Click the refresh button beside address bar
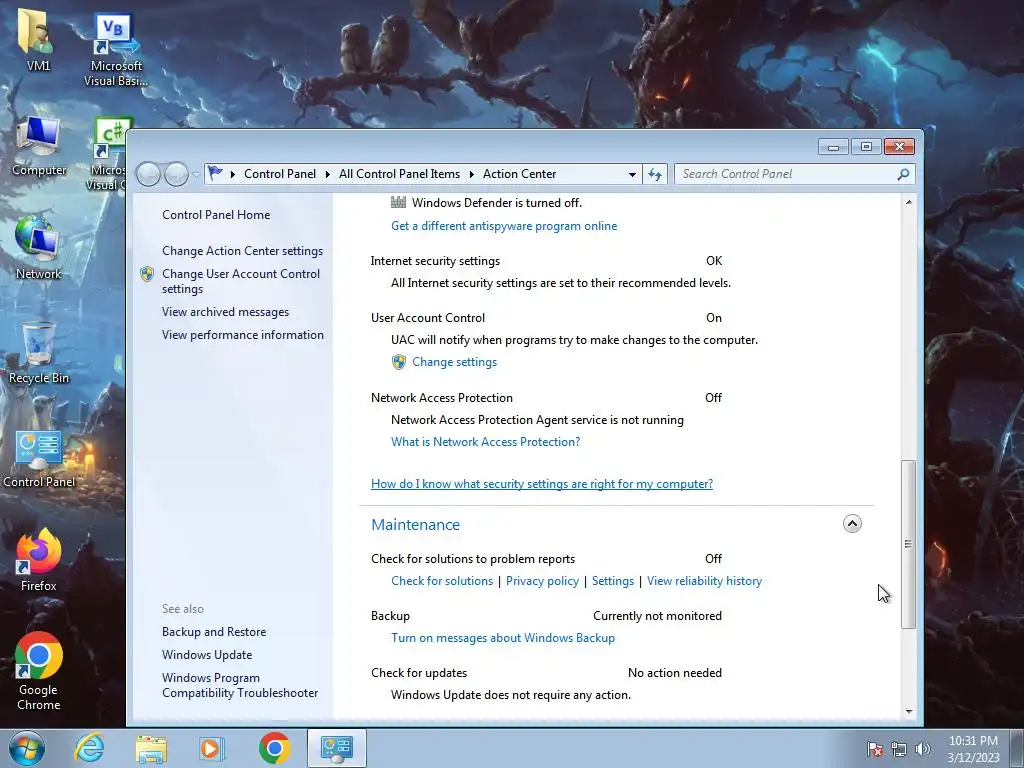This screenshot has width=1024, height=768. (x=655, y=174)
